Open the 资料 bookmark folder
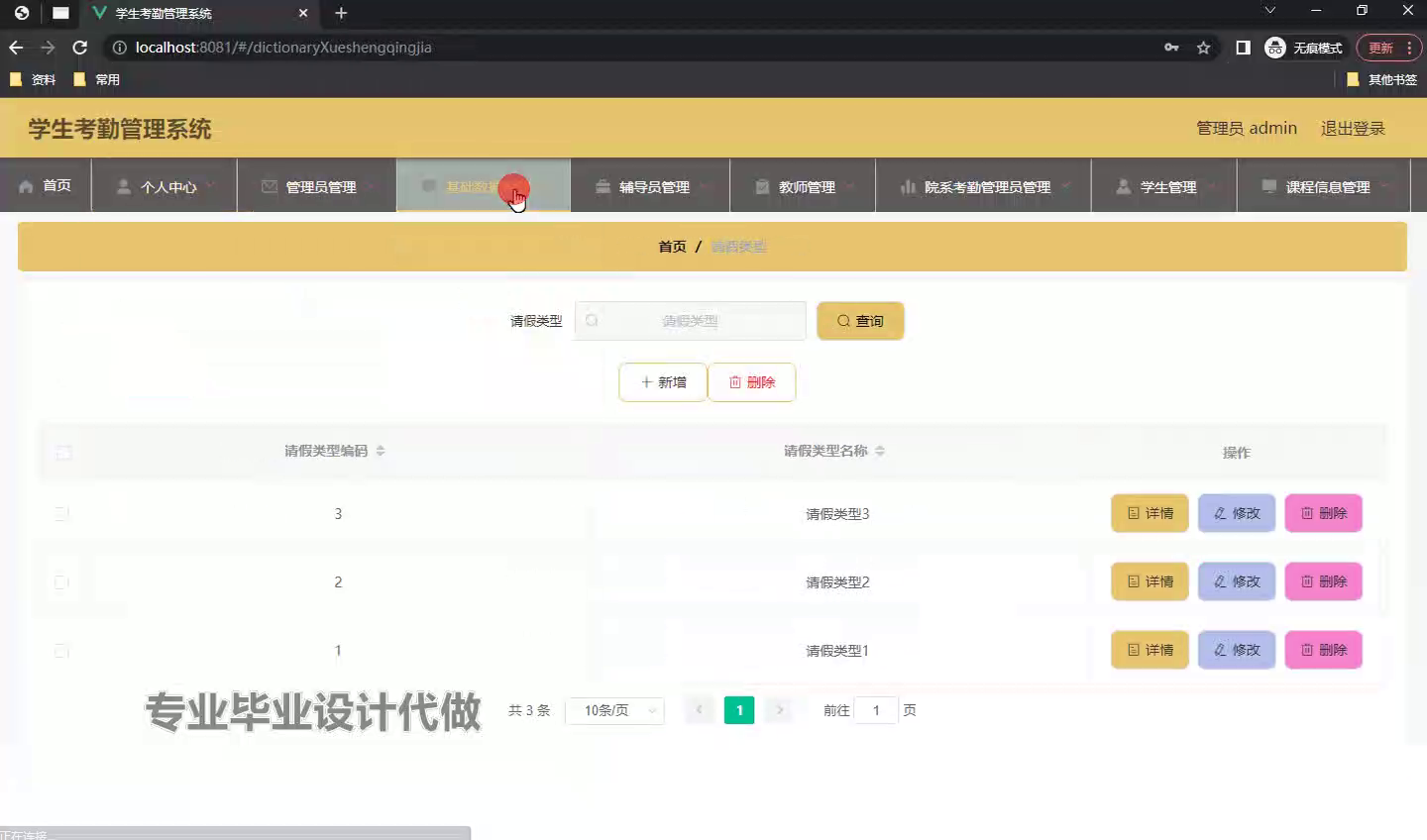Viewport: 1427px width, 840px height. click(33, 79)
